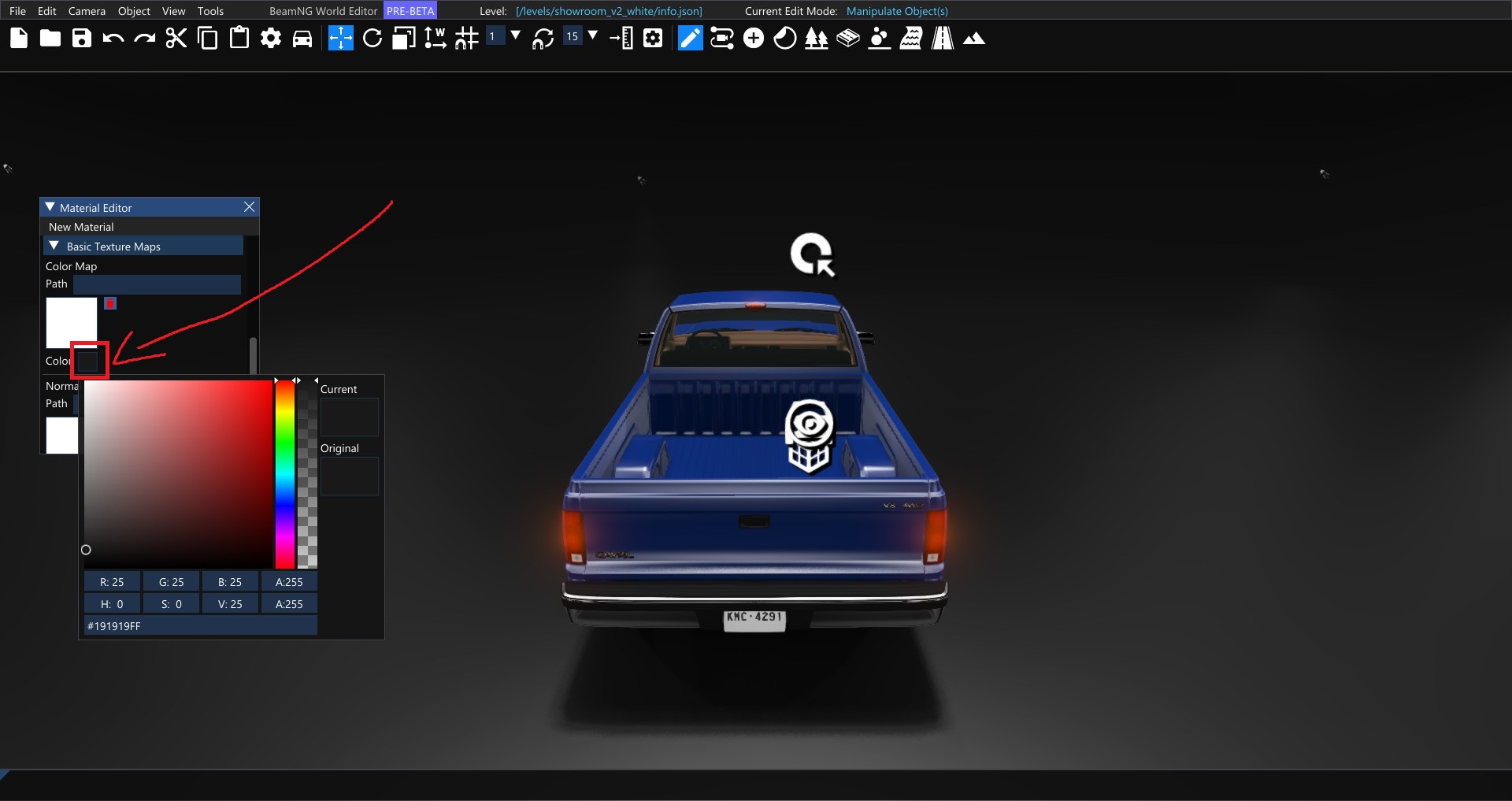Click the white Color Map texture thumbnail

pos(72,322)
